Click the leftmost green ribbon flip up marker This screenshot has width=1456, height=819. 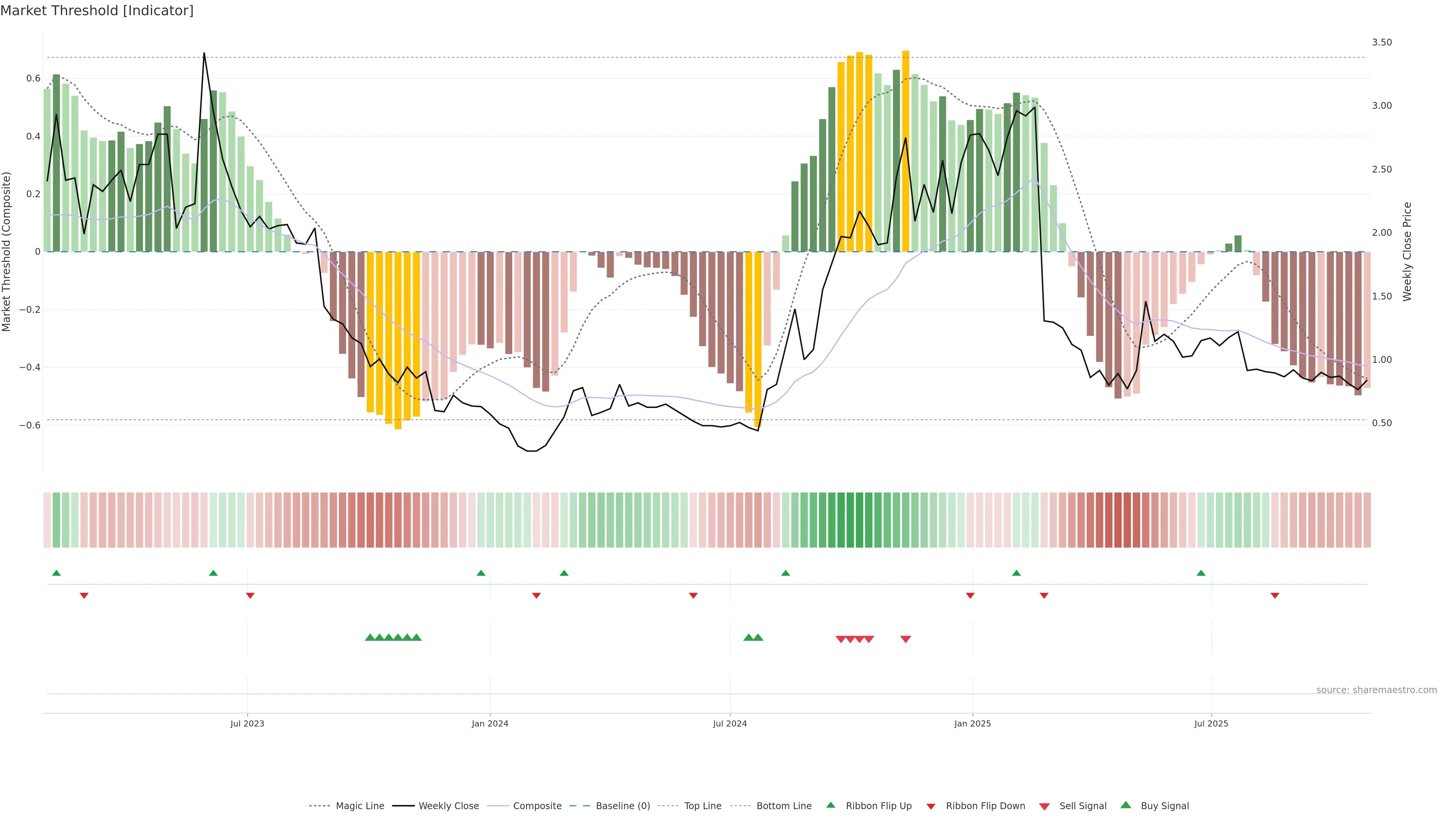(x=56, y=573)
